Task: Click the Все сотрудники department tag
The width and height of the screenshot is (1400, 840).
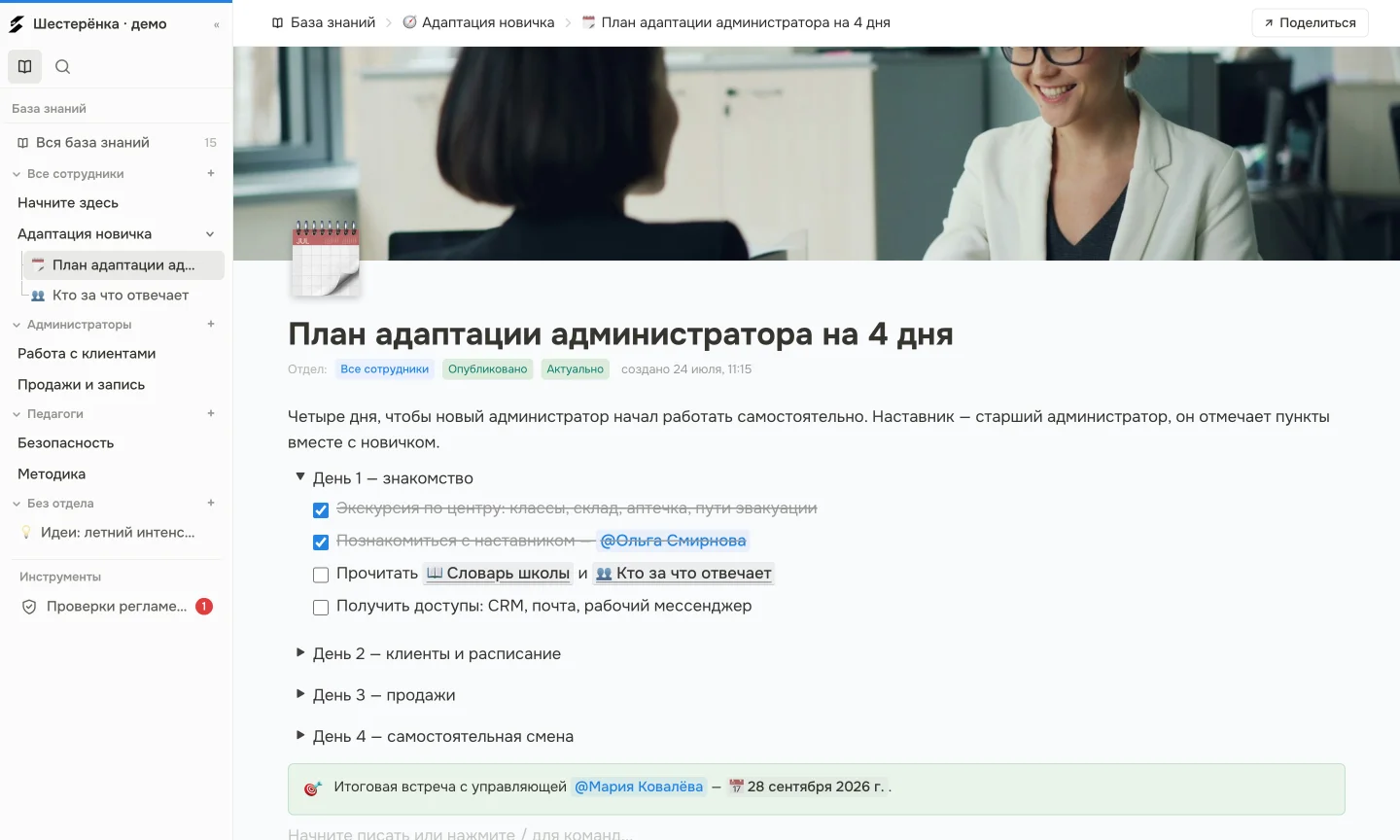Action: click(x=385, y=369)
